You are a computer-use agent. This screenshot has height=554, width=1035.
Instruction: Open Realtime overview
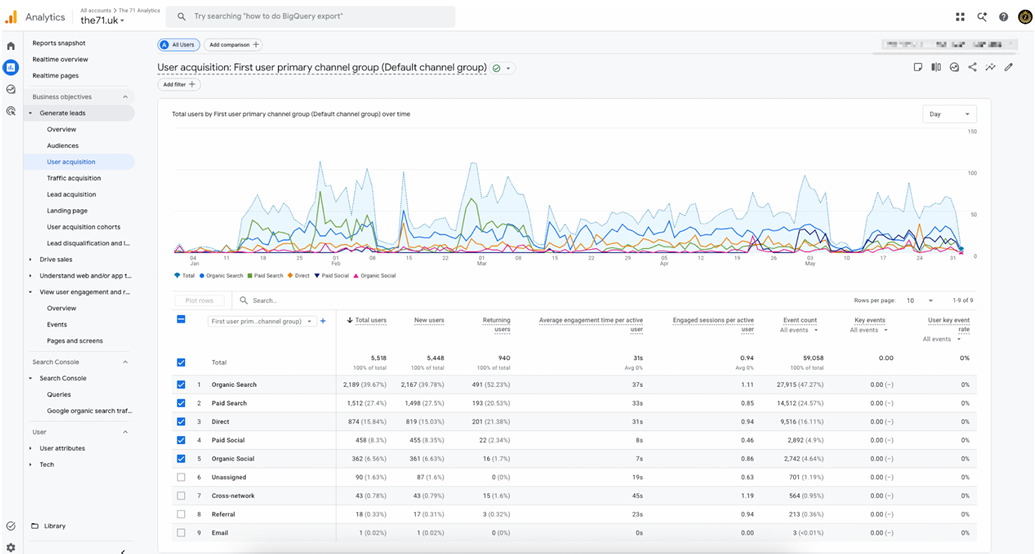click(60, 59)
